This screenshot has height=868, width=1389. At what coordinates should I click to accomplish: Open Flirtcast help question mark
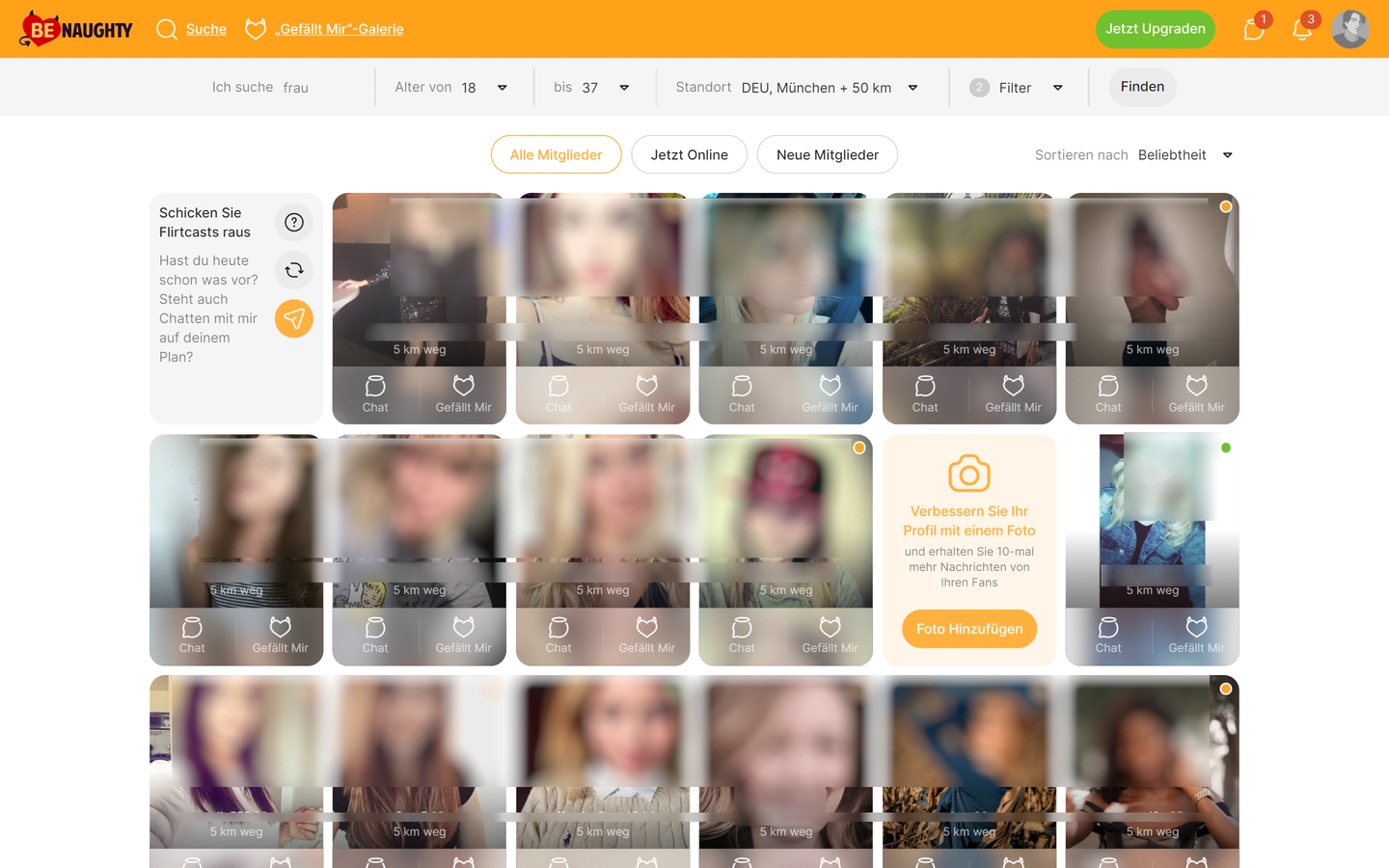click(294, 223)
